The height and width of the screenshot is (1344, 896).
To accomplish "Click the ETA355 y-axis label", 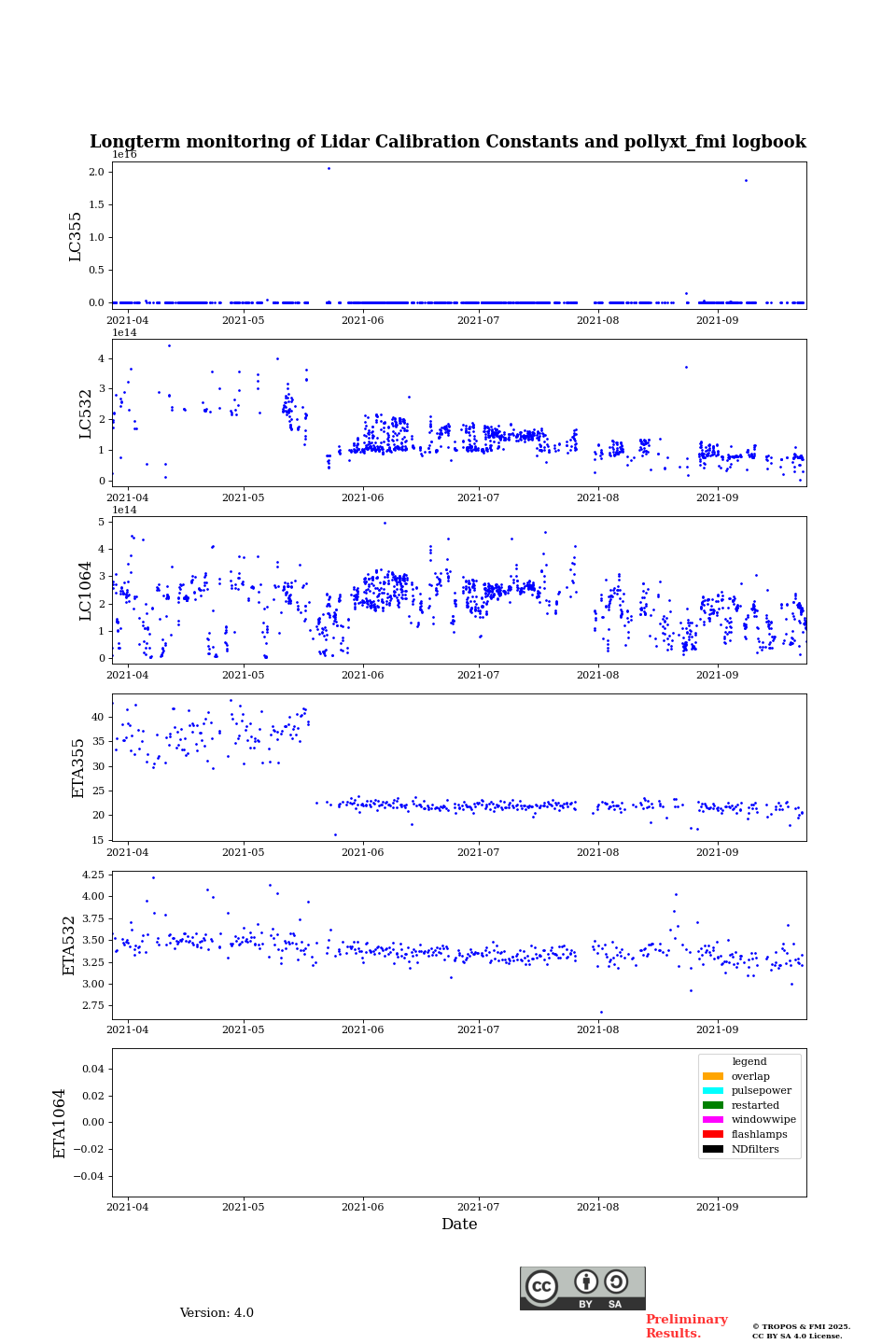I will pyautogui.click(x=78, y=768).
